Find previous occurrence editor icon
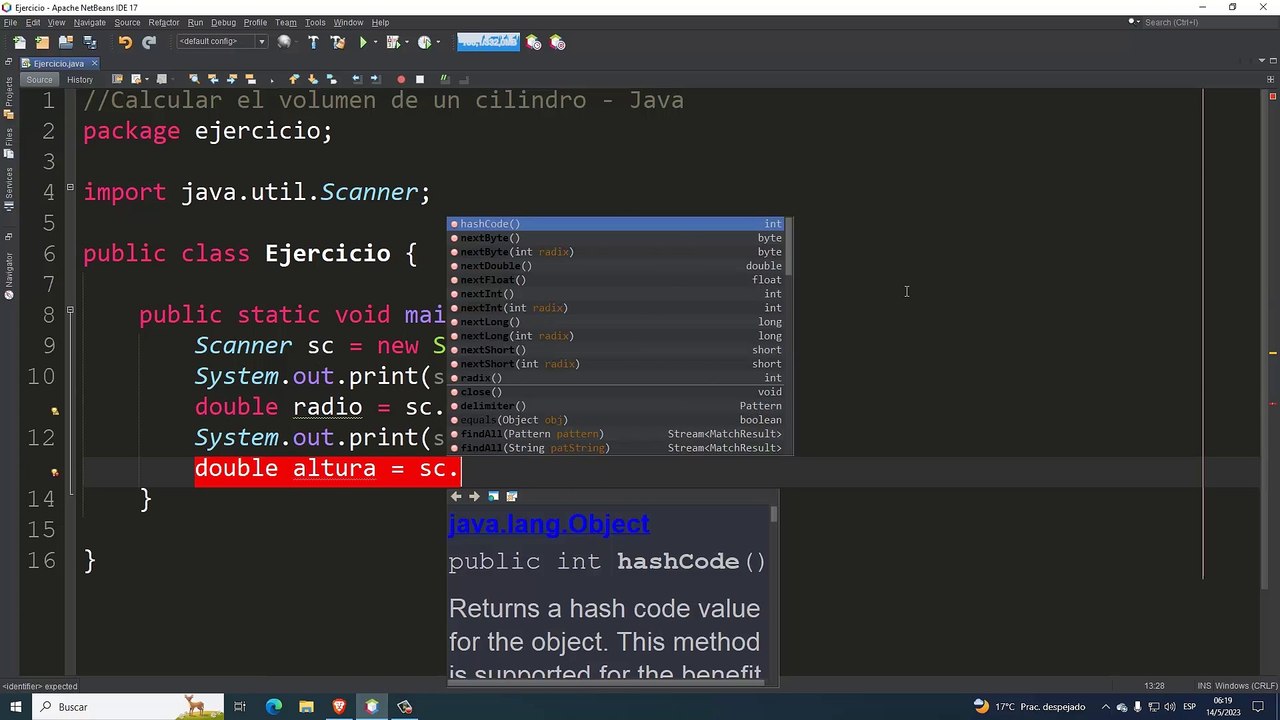This screenshot has width=1280, height=720. [x=213, y=79]
